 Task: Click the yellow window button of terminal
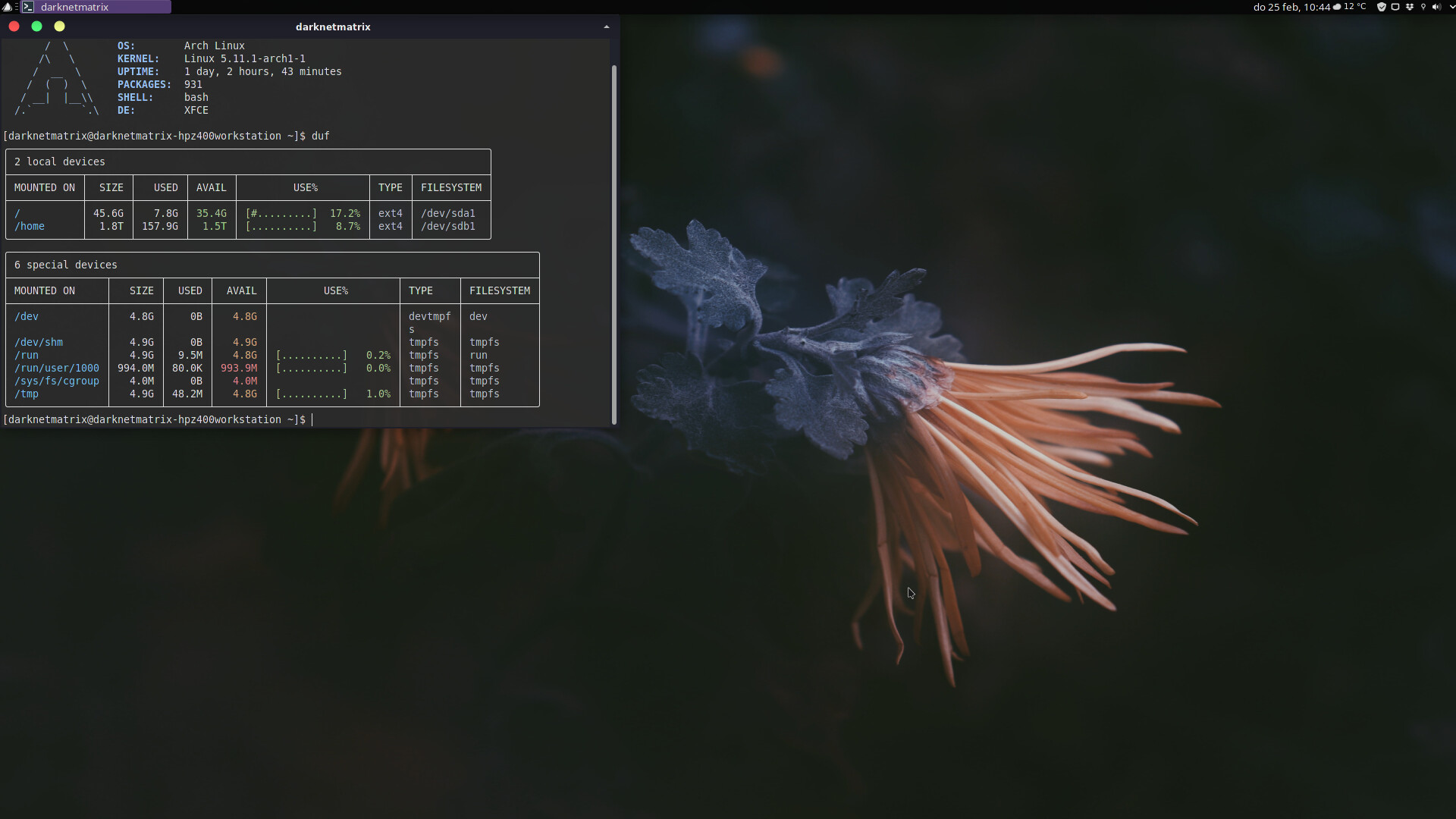coord(59,27)
